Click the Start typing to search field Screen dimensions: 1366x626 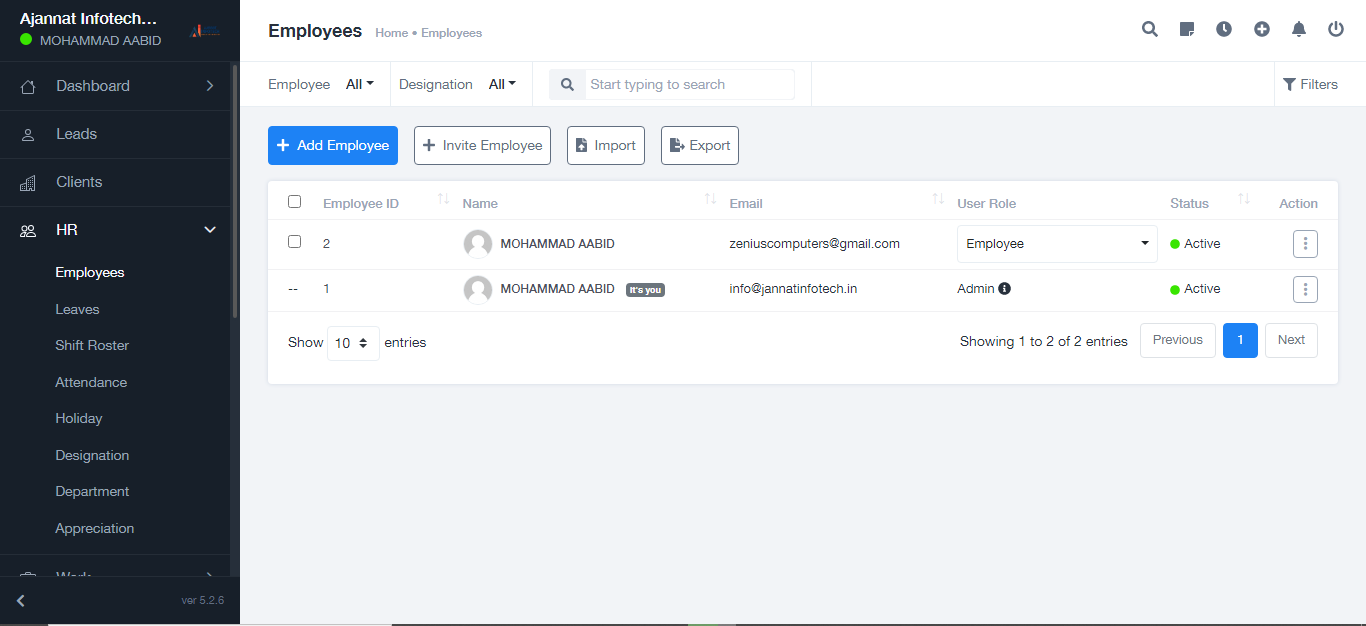tap(690, 84)
